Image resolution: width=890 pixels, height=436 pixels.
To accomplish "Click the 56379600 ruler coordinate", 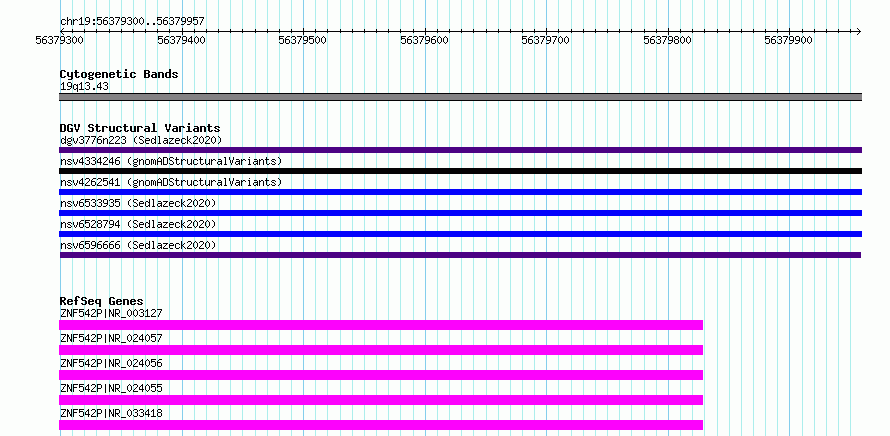I will pos(424,40).
